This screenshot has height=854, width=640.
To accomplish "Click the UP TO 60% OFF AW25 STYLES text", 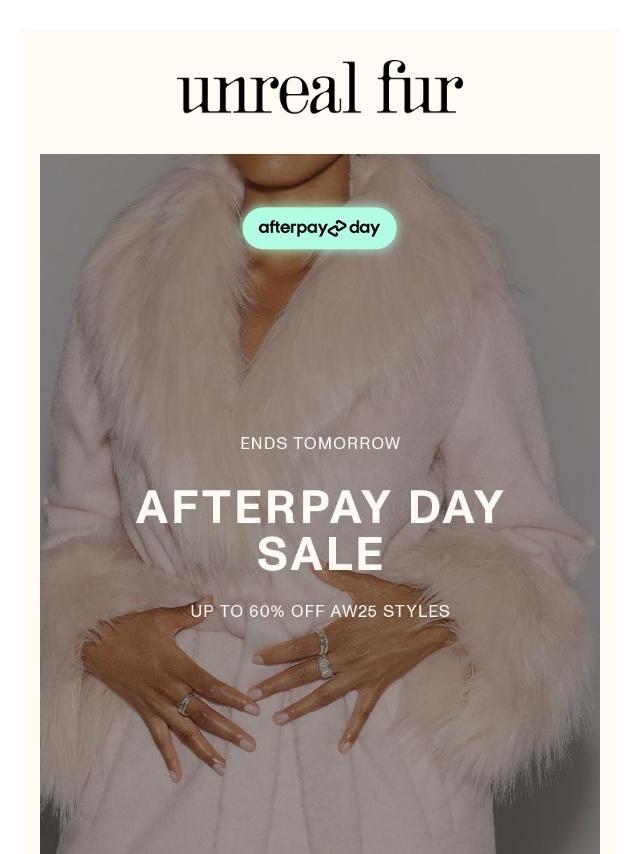I will coord(320,611).
